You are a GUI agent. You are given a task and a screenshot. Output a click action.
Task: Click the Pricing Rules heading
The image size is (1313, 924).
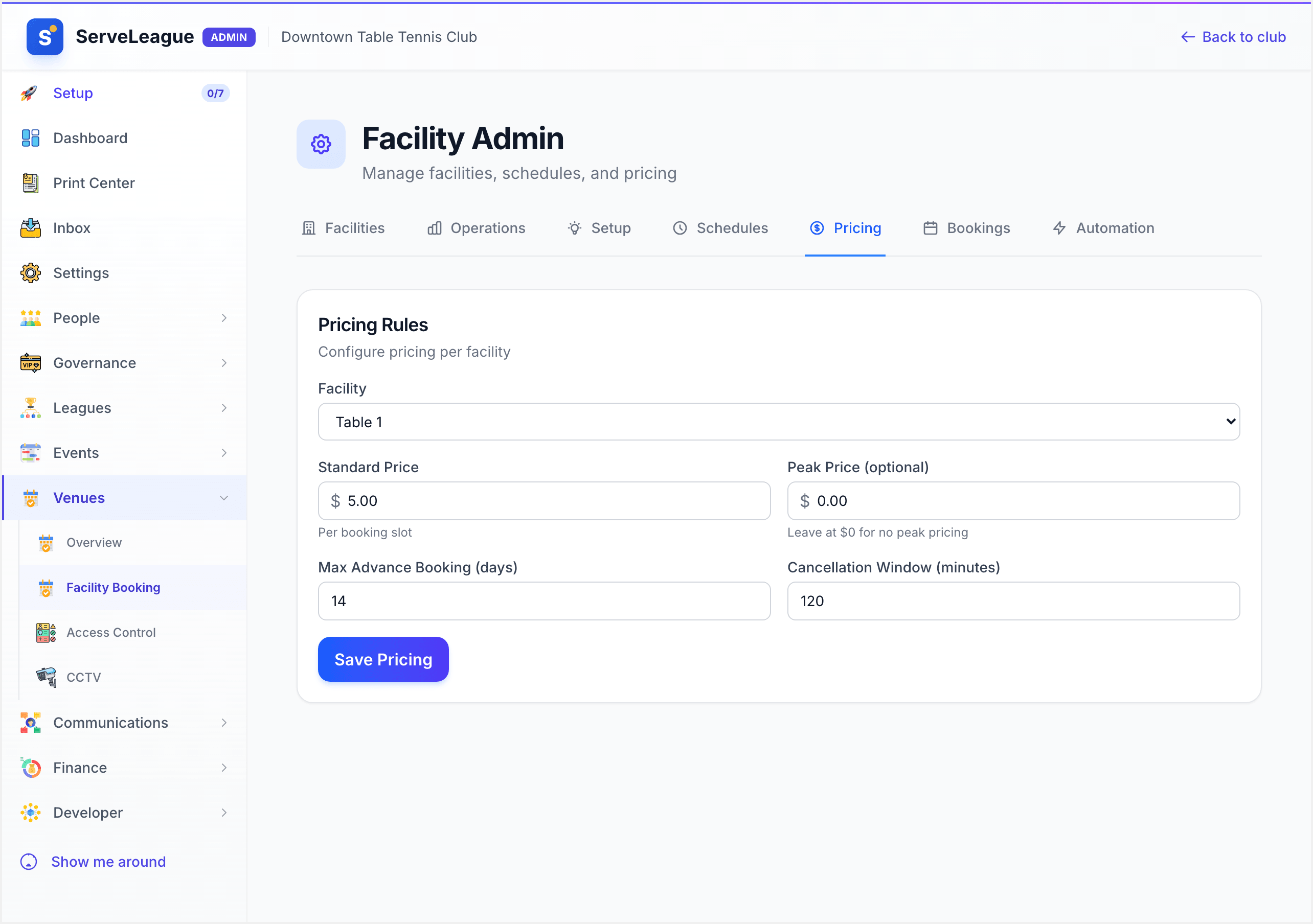373,325
